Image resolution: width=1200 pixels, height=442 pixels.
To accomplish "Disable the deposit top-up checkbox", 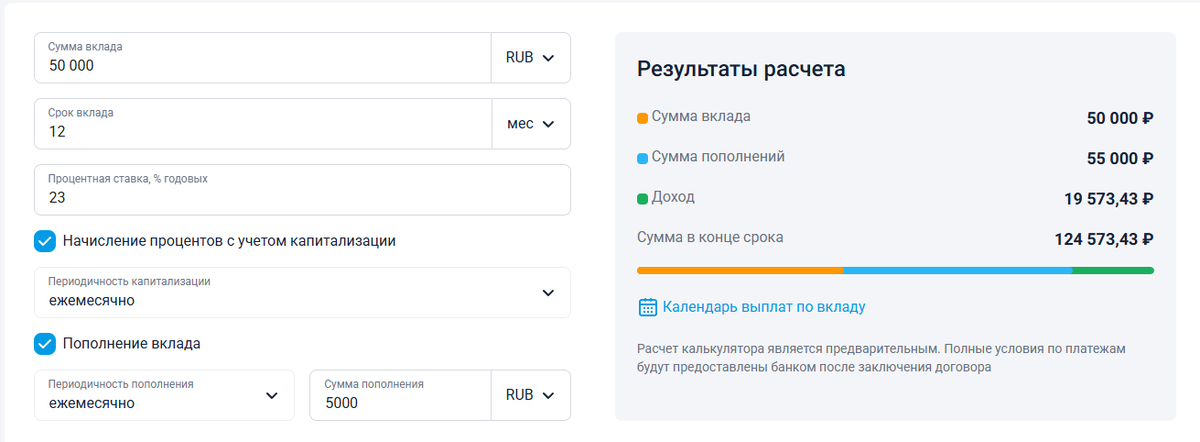I will click(x=45, y=343).
